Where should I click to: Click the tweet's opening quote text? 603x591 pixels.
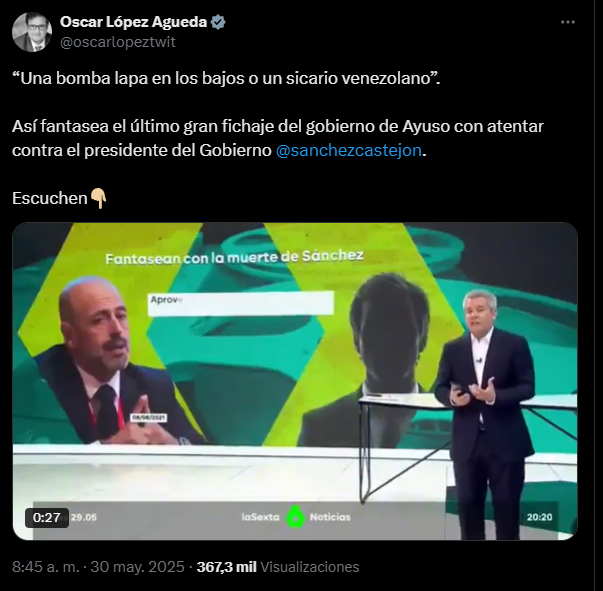pyautogui.click(x=226, y=78)
